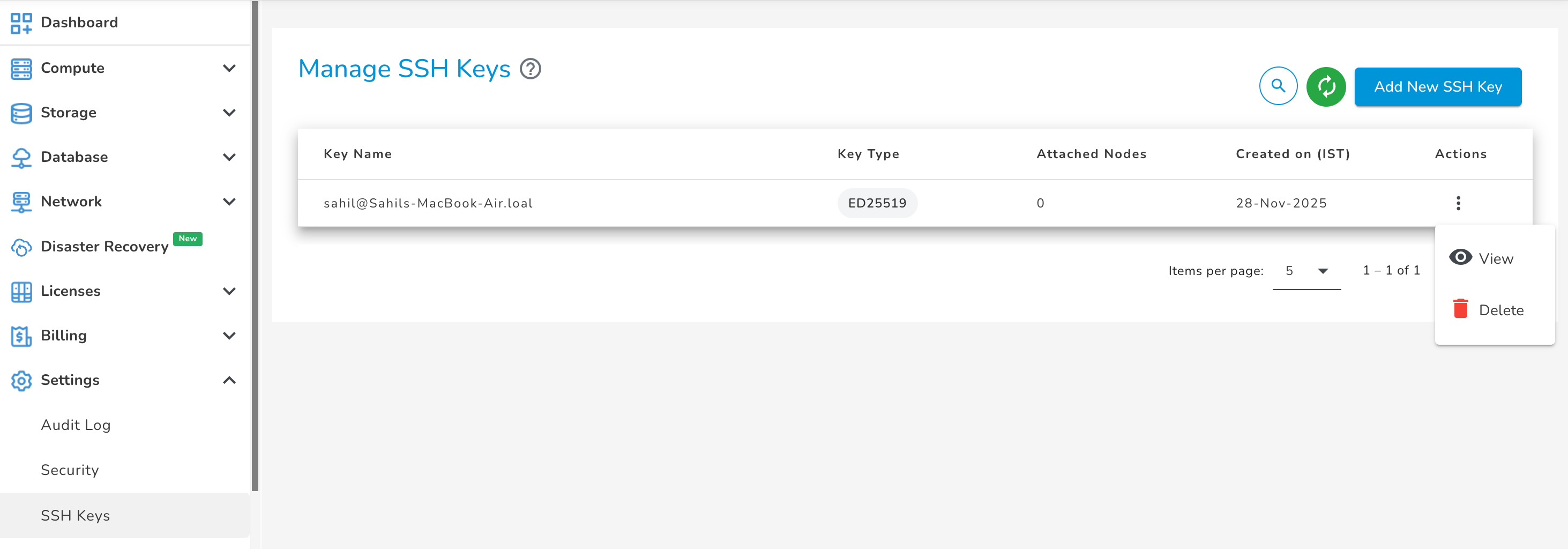The width and height of the screenshot is (1568, 549).
Task: Expand the Billing section chevron
Action: (x=229, y=336)
